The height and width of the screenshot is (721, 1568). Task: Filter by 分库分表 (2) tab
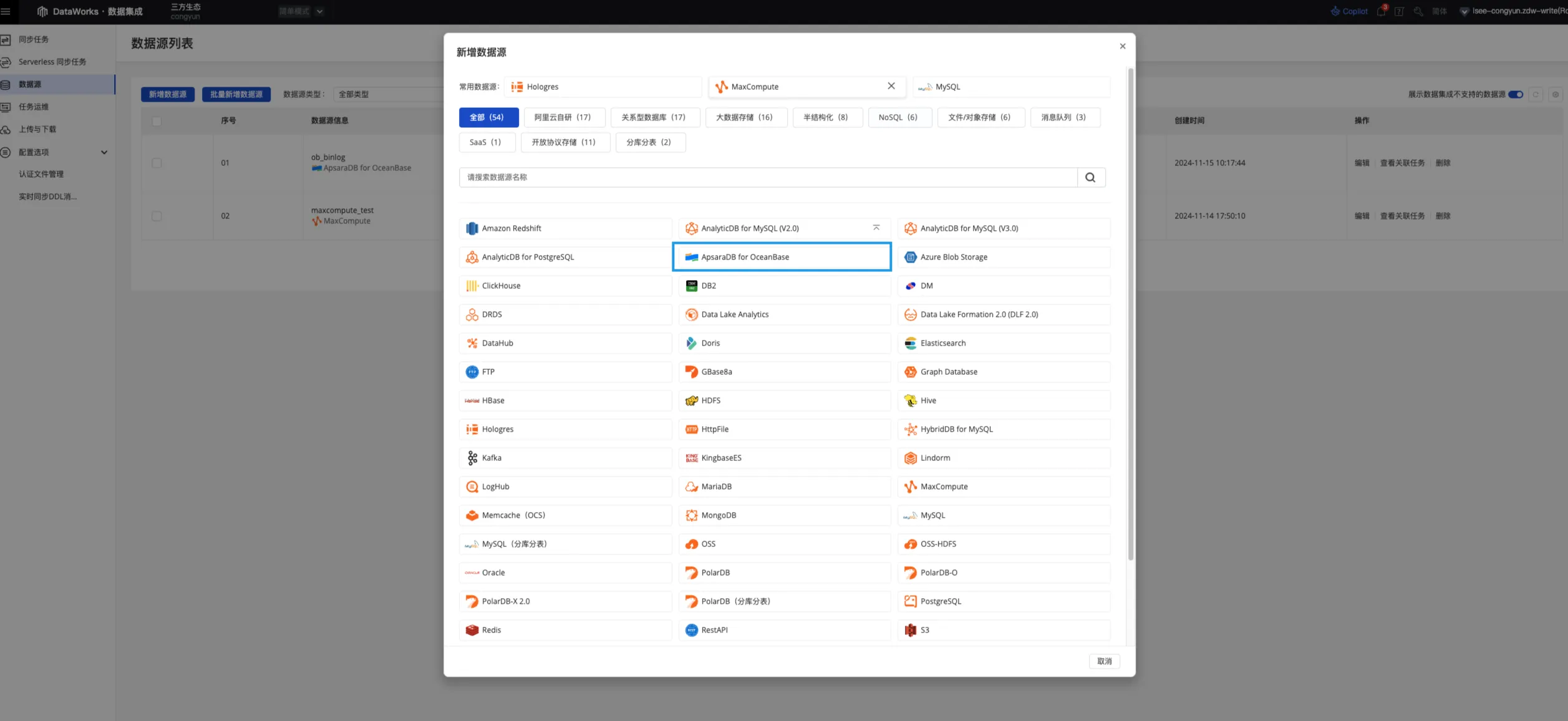click(650, 142)
